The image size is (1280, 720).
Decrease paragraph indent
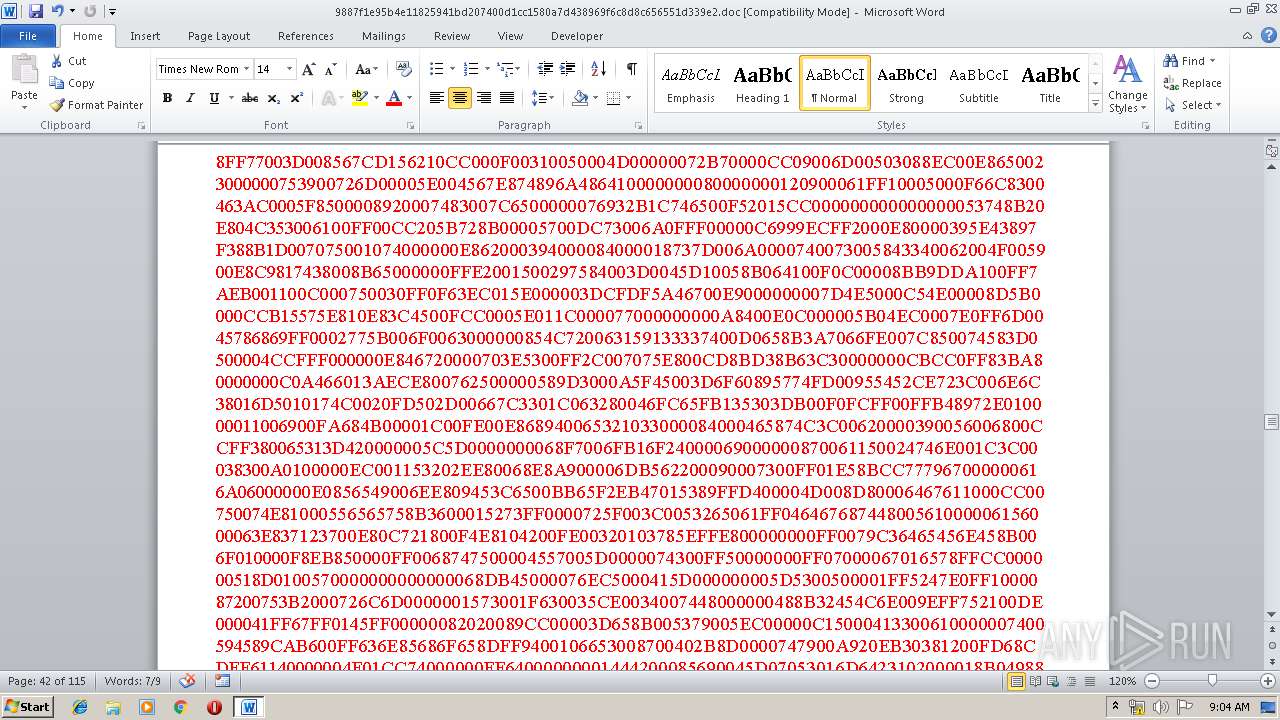point(545,69)
